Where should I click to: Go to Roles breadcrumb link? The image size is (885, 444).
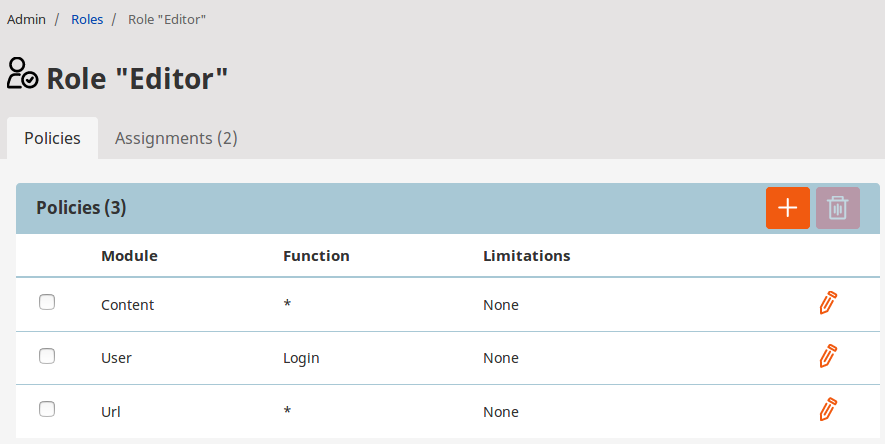(87, 19)
